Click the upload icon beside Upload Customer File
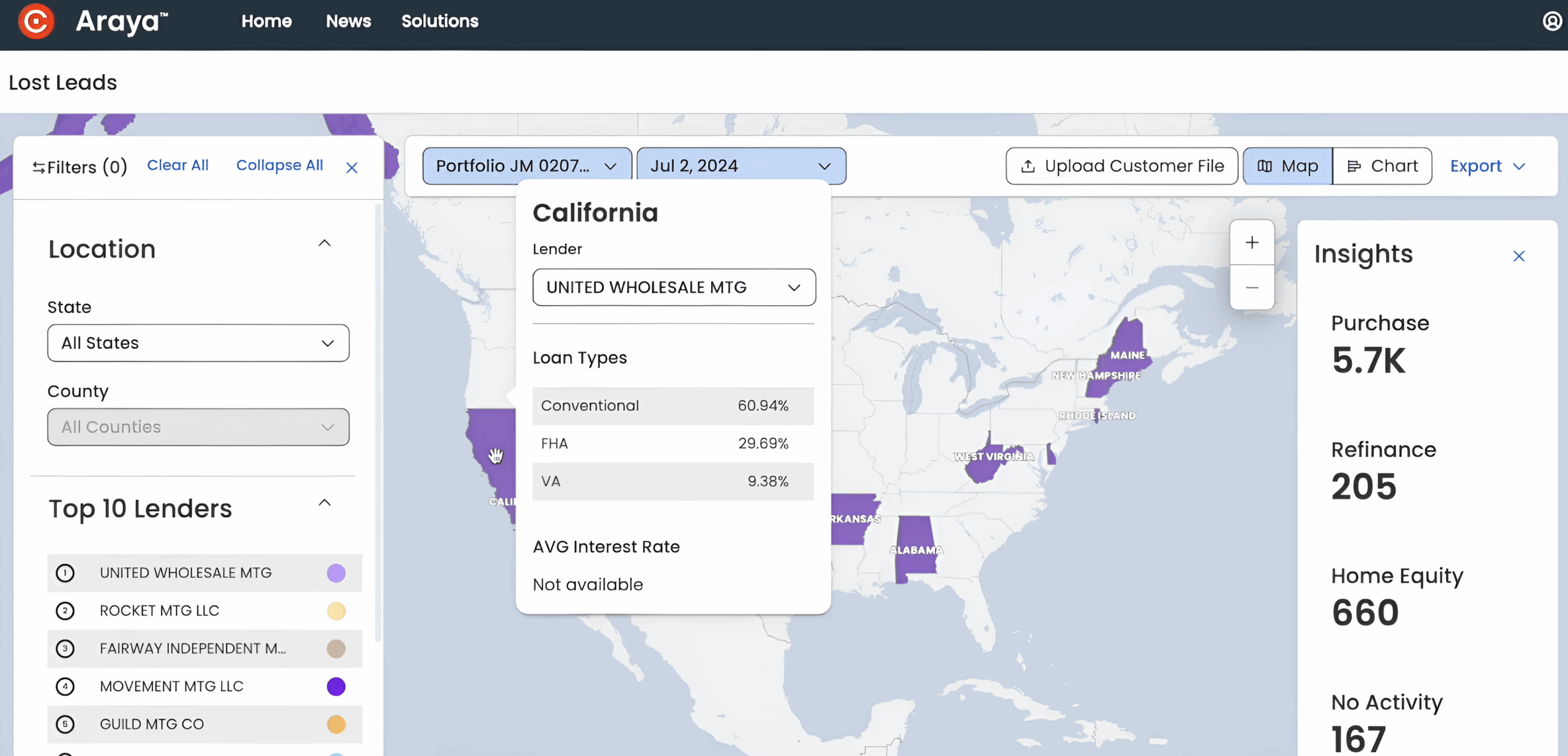 point(1028,166)
